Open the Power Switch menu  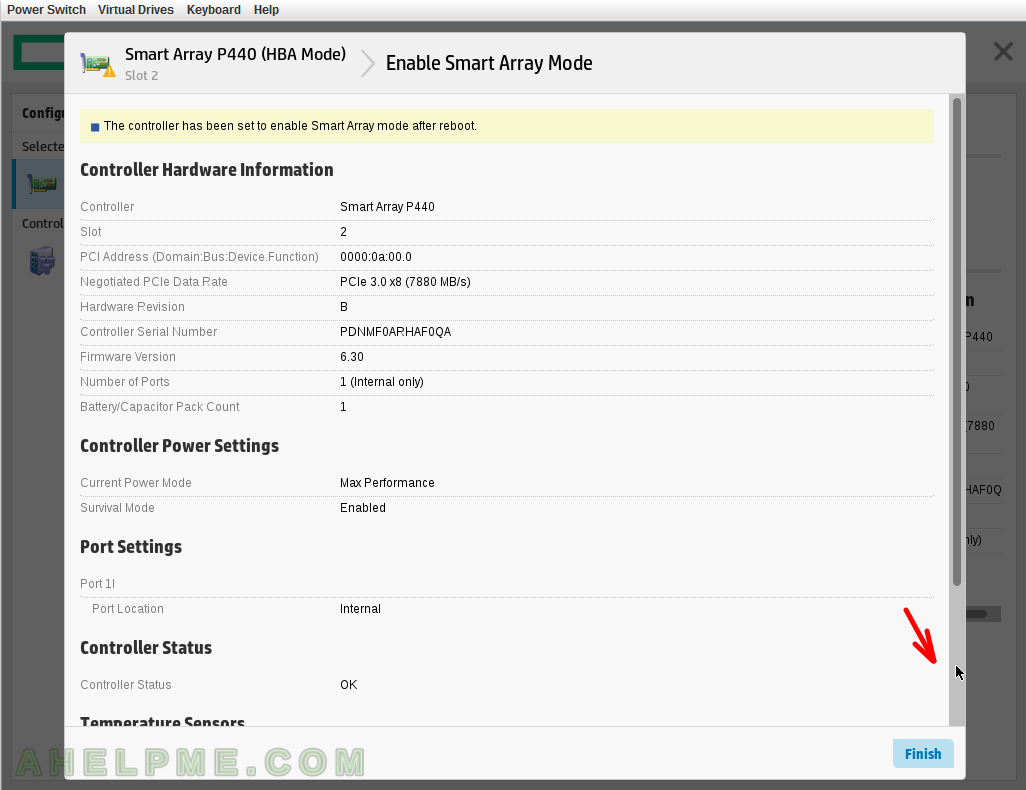[46, 10]
